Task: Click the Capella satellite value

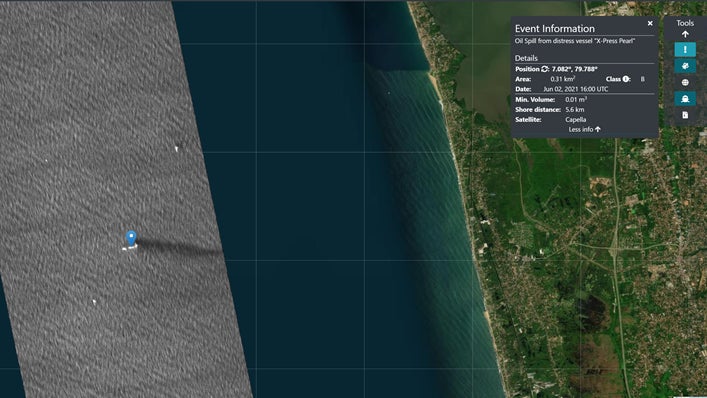Action: [576, 119]
